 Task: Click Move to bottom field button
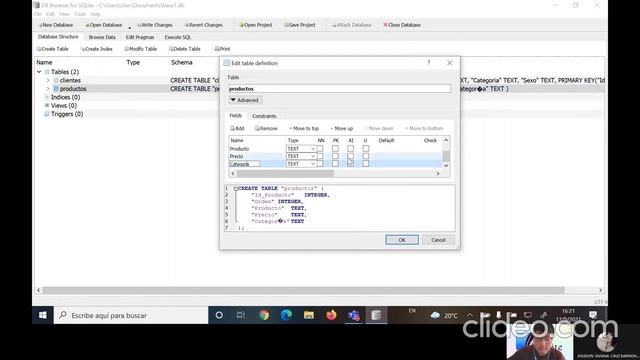click(424, 128)
